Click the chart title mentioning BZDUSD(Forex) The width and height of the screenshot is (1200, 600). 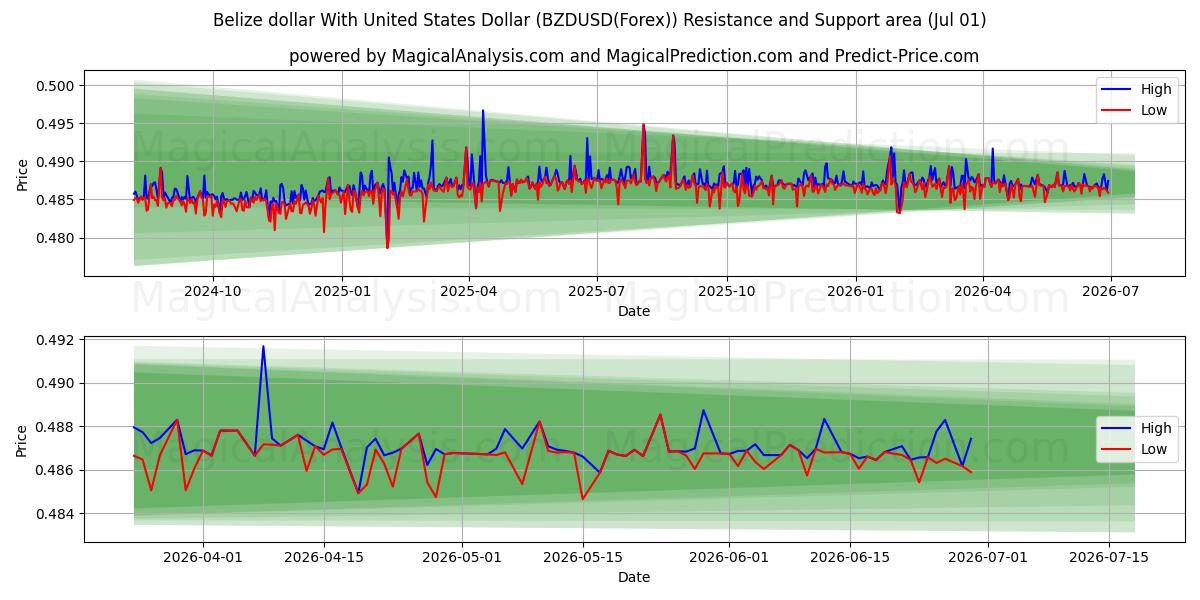tap(600, 20)
